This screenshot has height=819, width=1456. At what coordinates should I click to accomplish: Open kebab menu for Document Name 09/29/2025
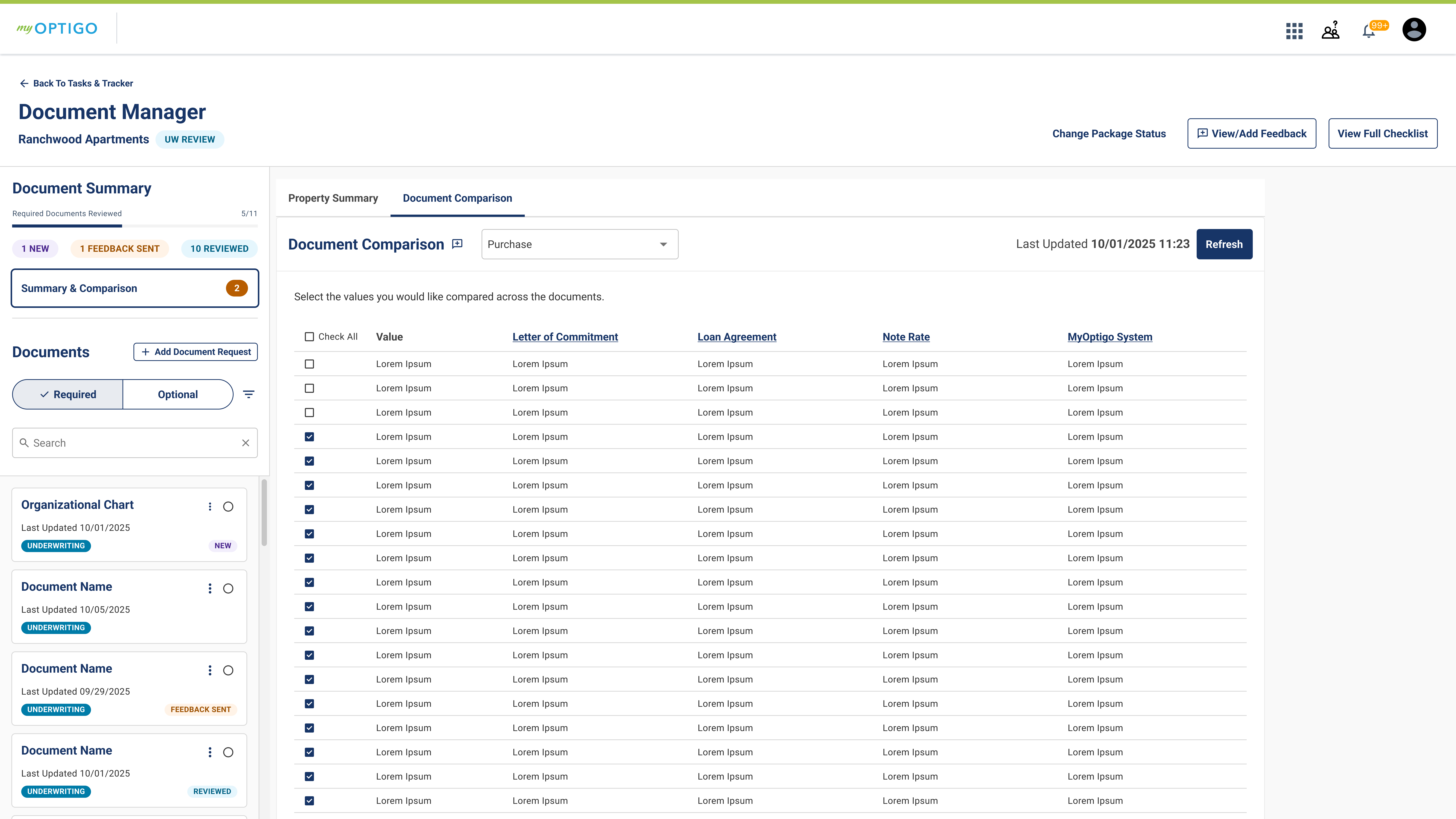tap(210, 670)
